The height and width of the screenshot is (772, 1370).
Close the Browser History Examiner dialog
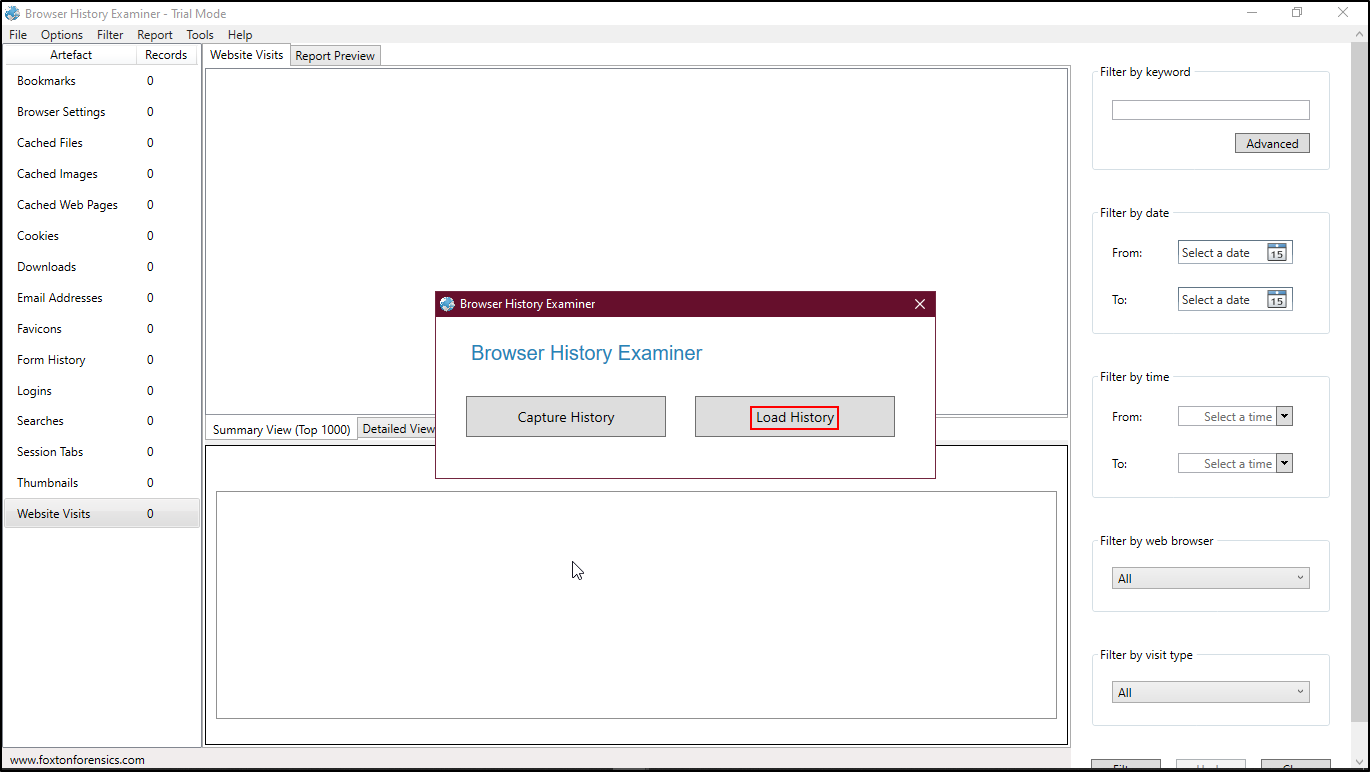coord(920,304)
